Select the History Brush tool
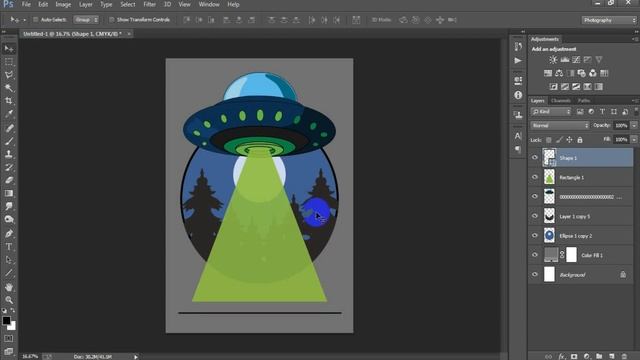 9,167
